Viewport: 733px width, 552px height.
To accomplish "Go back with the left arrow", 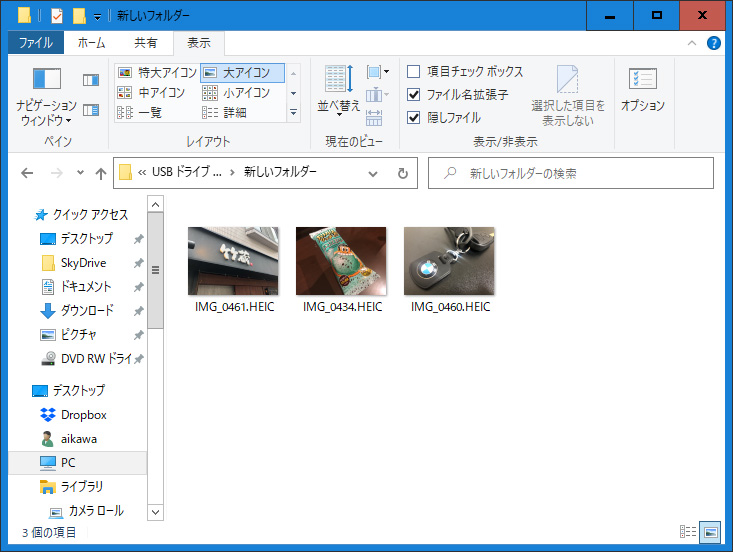I will pyautogui.click(x=27, y=173).
